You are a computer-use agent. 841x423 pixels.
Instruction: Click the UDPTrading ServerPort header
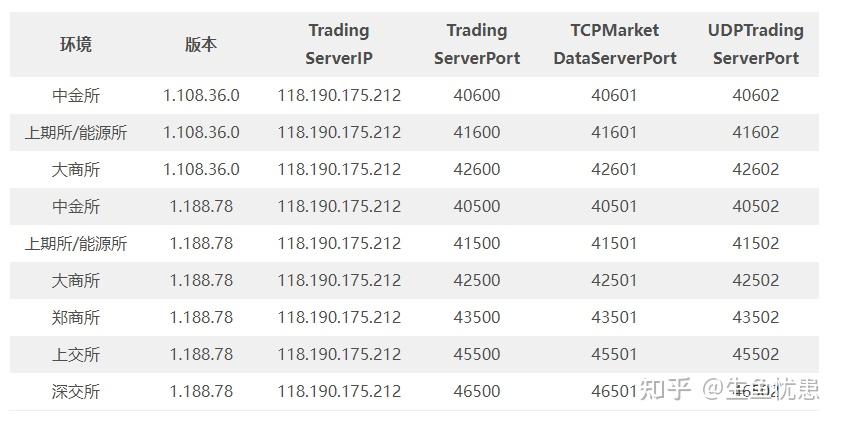pos(755,44)
